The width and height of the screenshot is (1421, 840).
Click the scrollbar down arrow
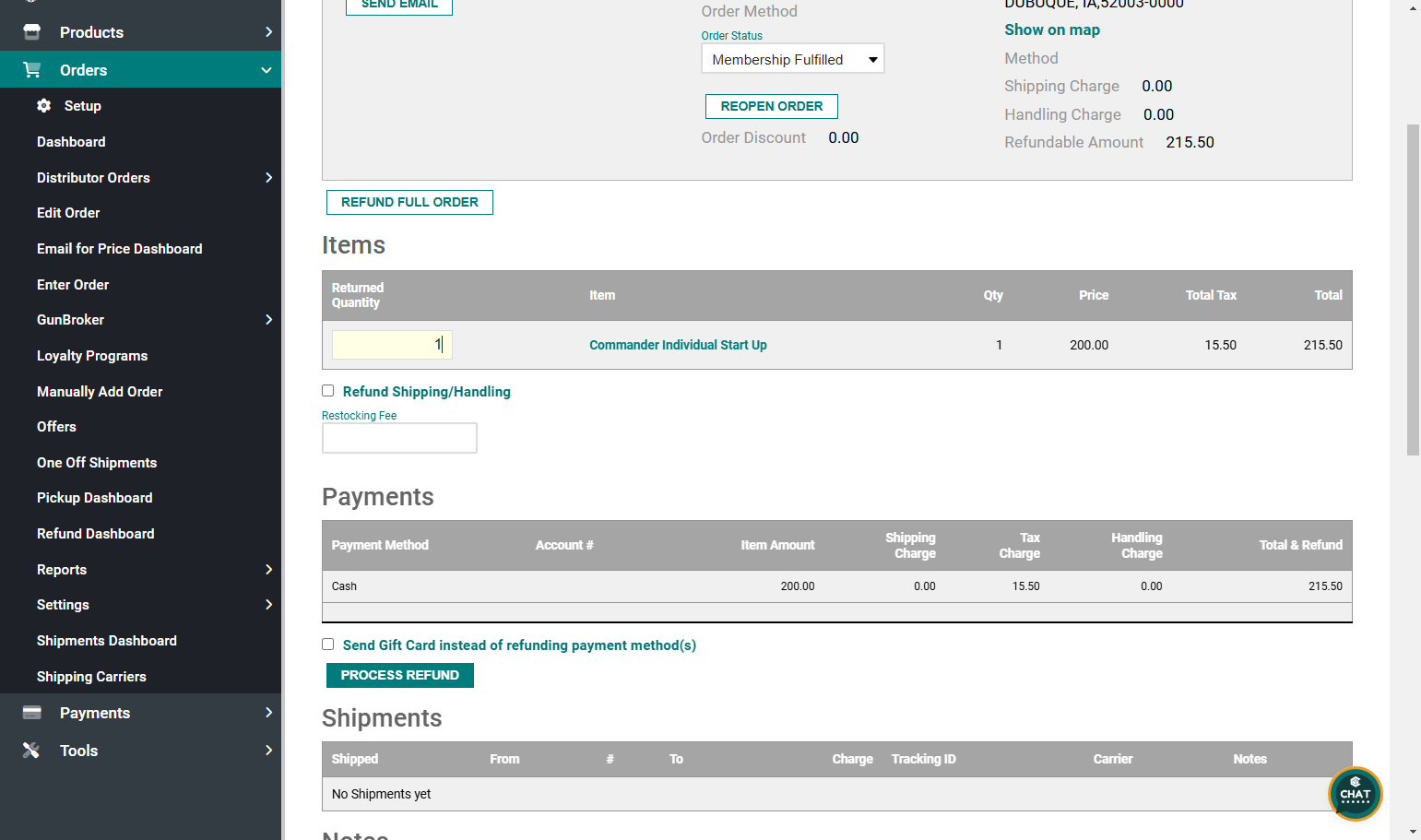pos(1414,832)
